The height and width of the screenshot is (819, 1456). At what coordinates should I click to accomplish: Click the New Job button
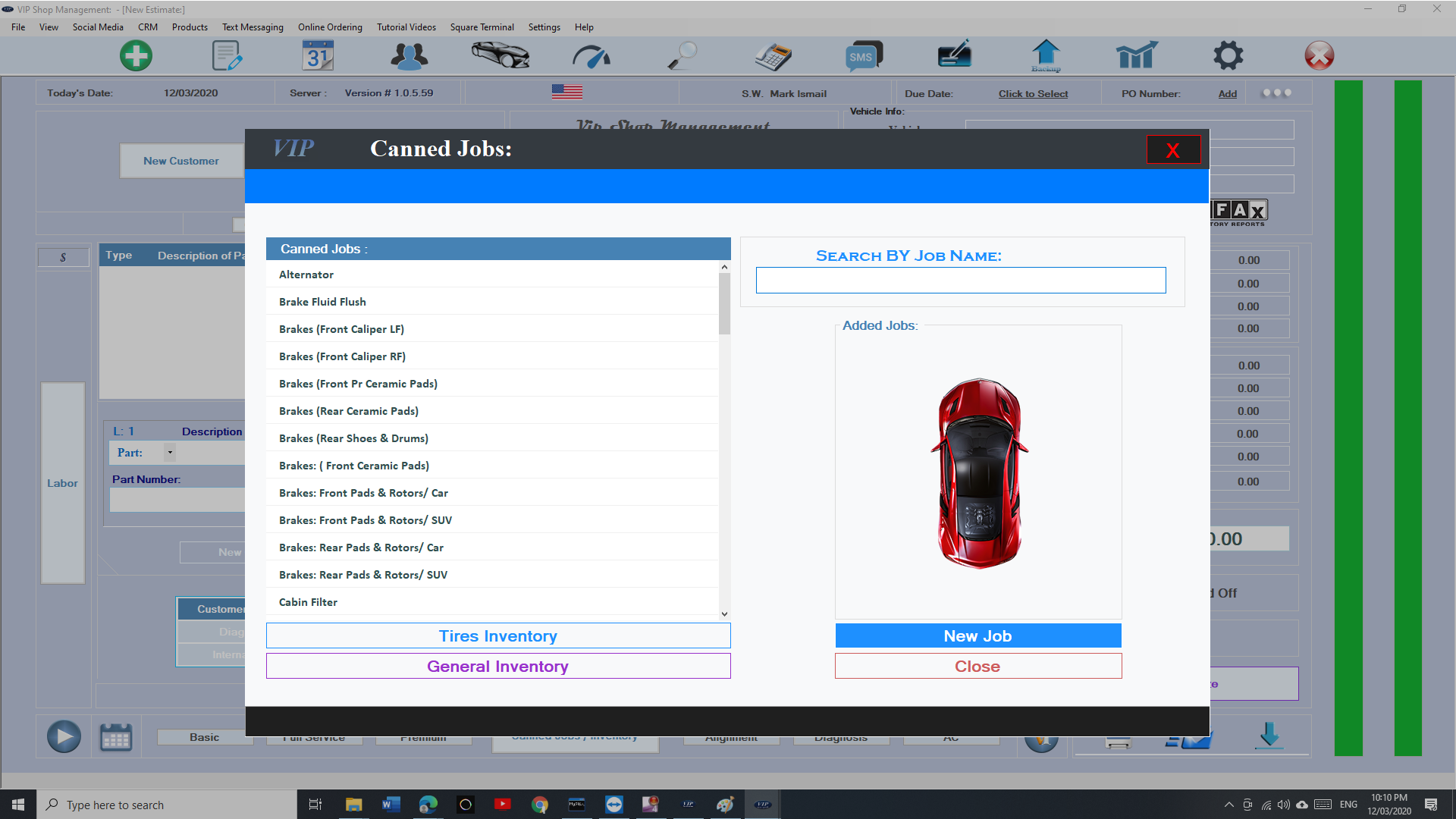pos(977,636)
